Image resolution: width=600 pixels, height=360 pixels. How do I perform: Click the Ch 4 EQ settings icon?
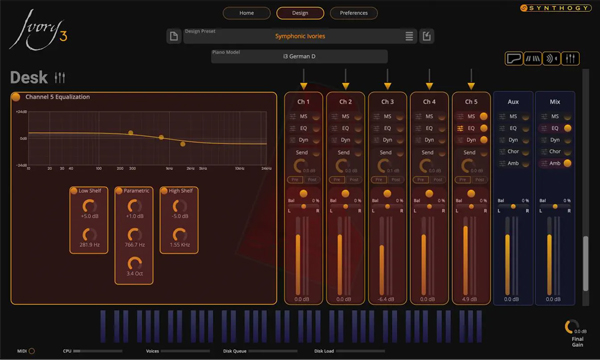point(418,128)
